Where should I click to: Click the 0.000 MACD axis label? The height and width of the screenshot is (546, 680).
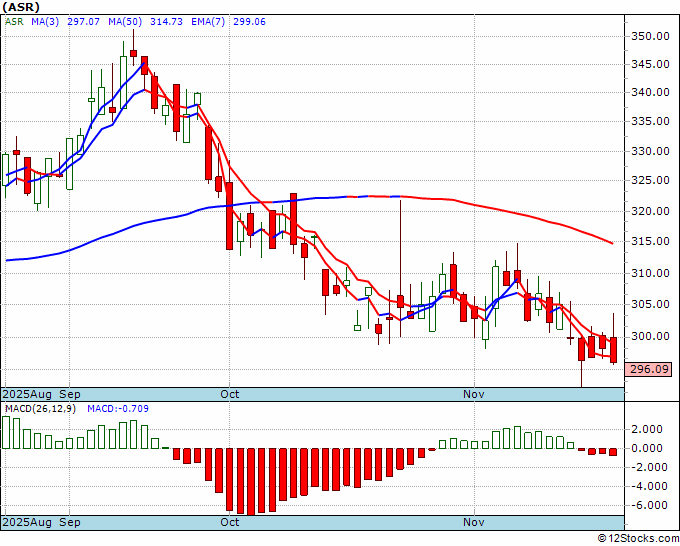[x=647, y=448]
